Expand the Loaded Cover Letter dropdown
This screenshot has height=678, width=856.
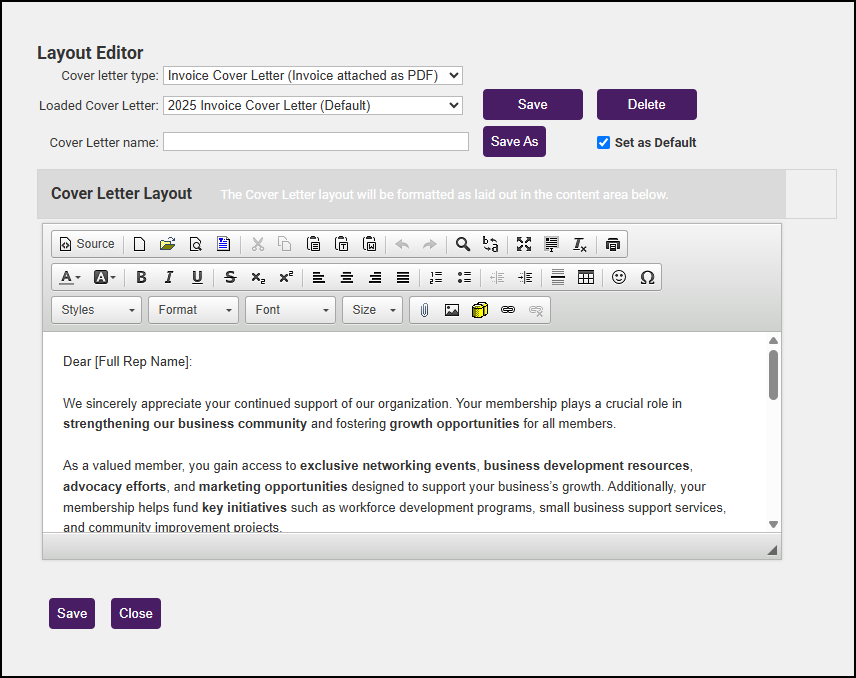tap(312, 105)
